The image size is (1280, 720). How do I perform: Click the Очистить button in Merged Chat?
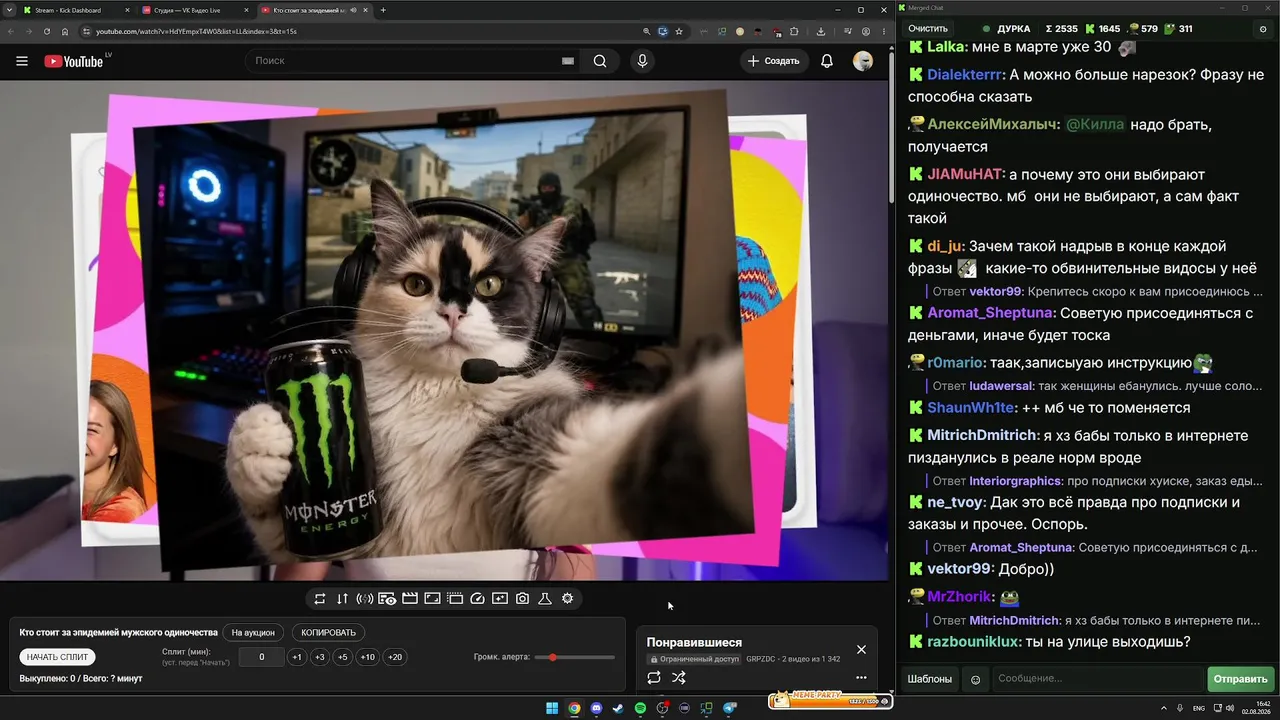[928, 29]
